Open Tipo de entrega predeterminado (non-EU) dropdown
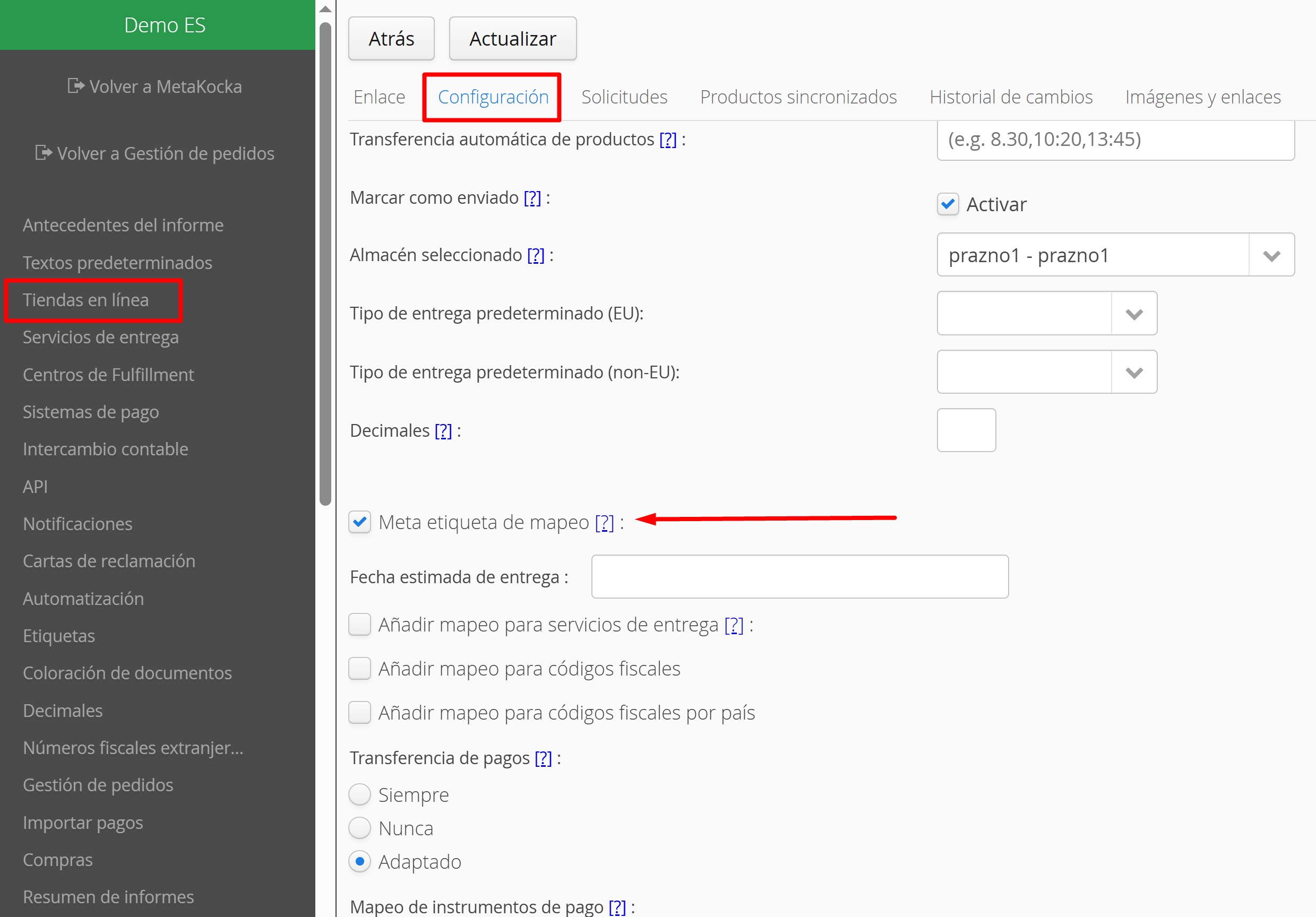This screenshot has height=917, width=1316. [1133, 373]
